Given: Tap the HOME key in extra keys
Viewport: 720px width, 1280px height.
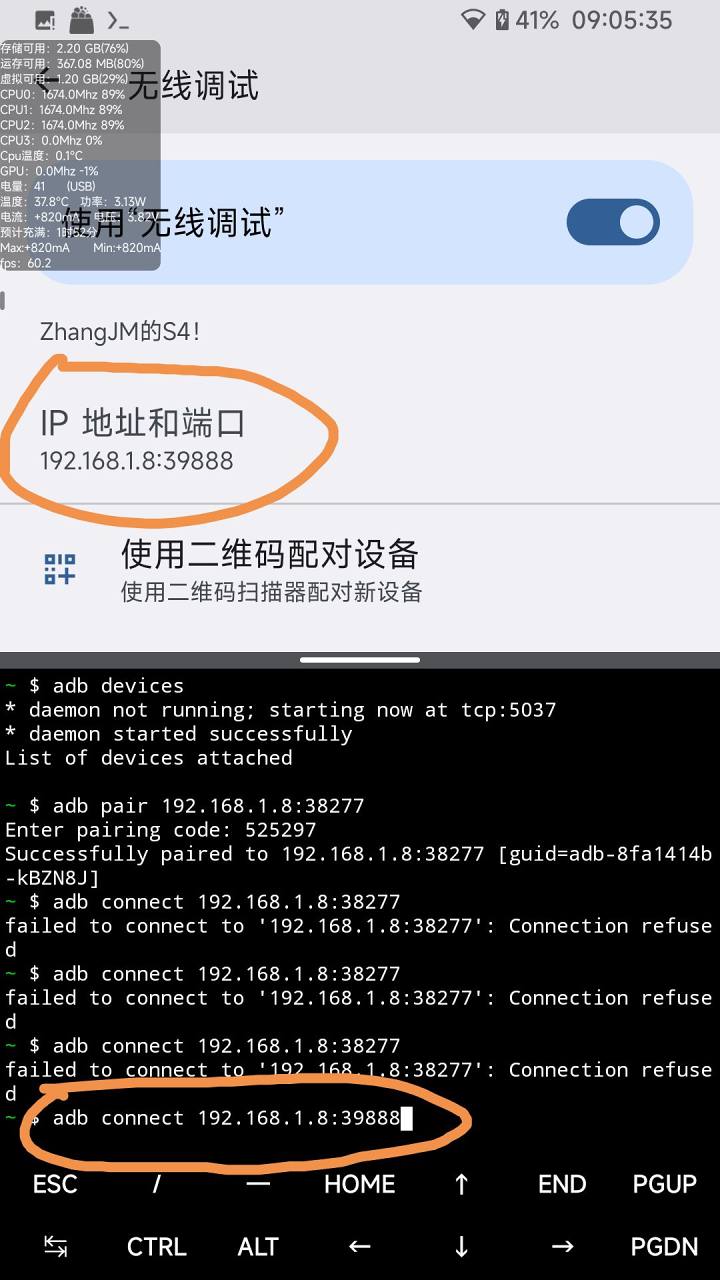Looking at the screenshot, I should pyautogui.click(x=360, y=1185).
